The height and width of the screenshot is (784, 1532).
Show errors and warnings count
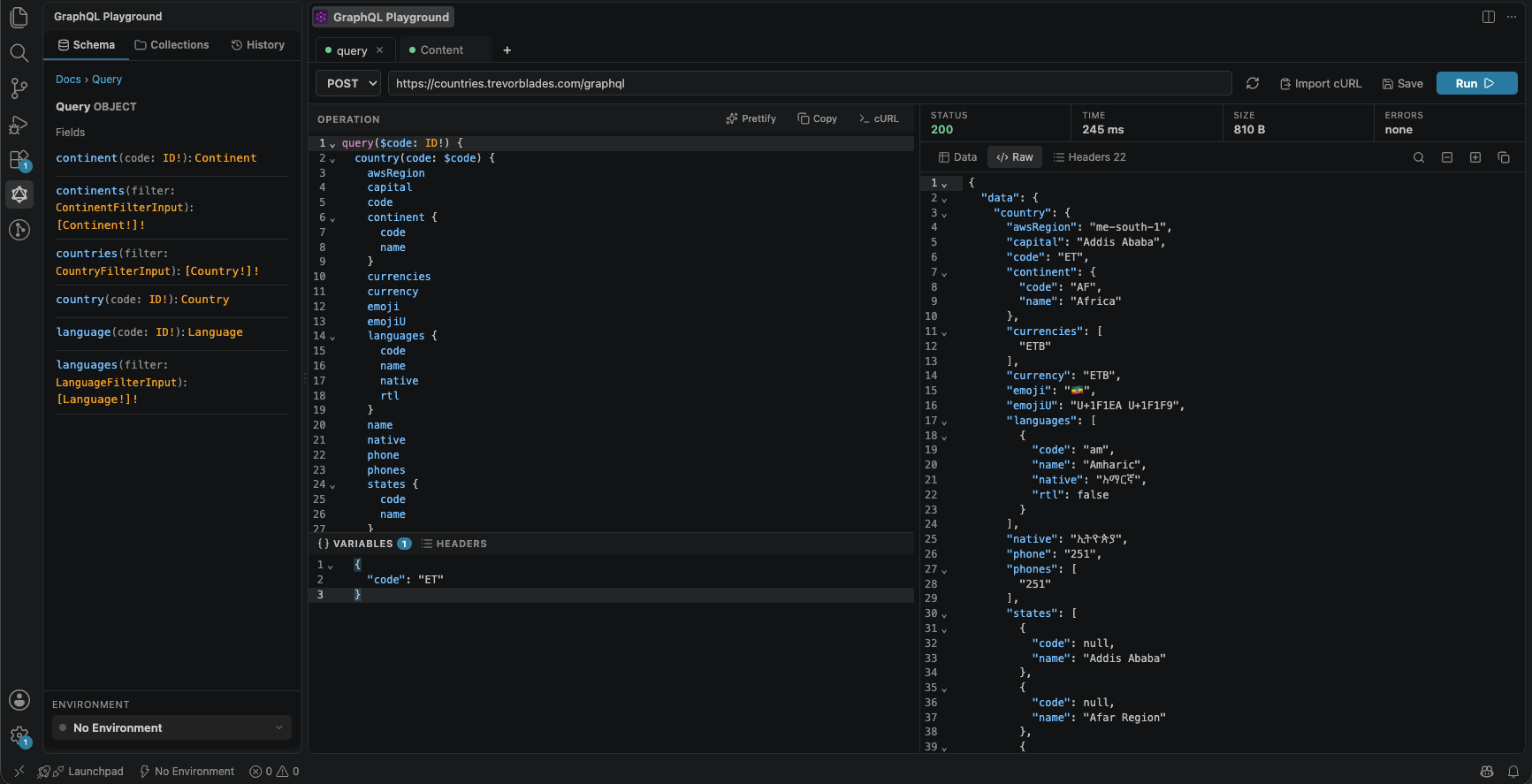274,772
